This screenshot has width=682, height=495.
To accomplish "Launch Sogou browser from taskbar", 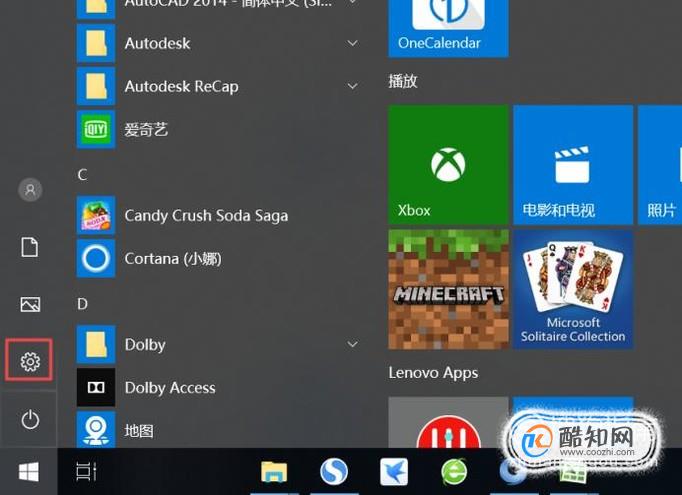I will coord(334,472).
